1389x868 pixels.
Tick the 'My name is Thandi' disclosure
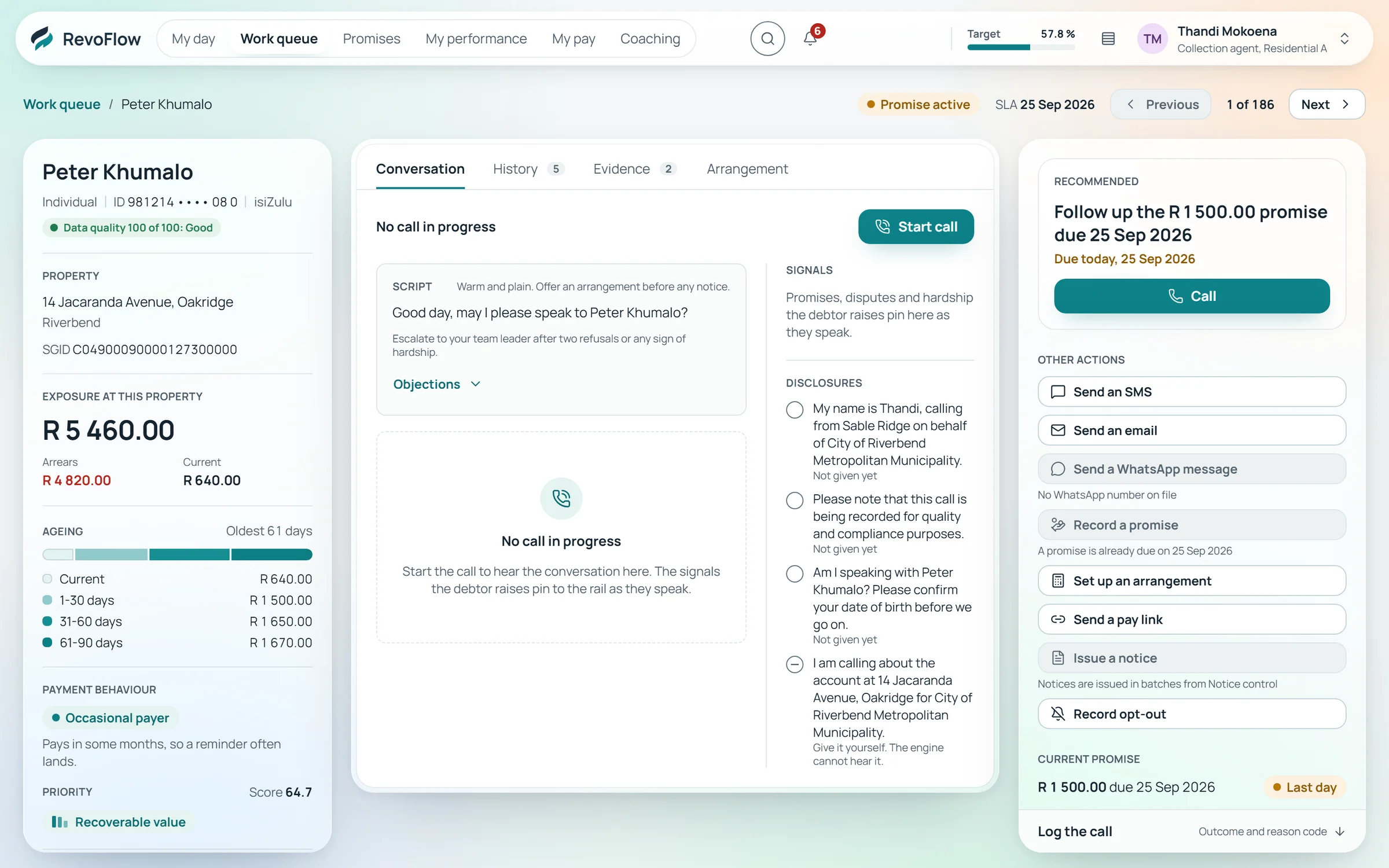[795, 410]
